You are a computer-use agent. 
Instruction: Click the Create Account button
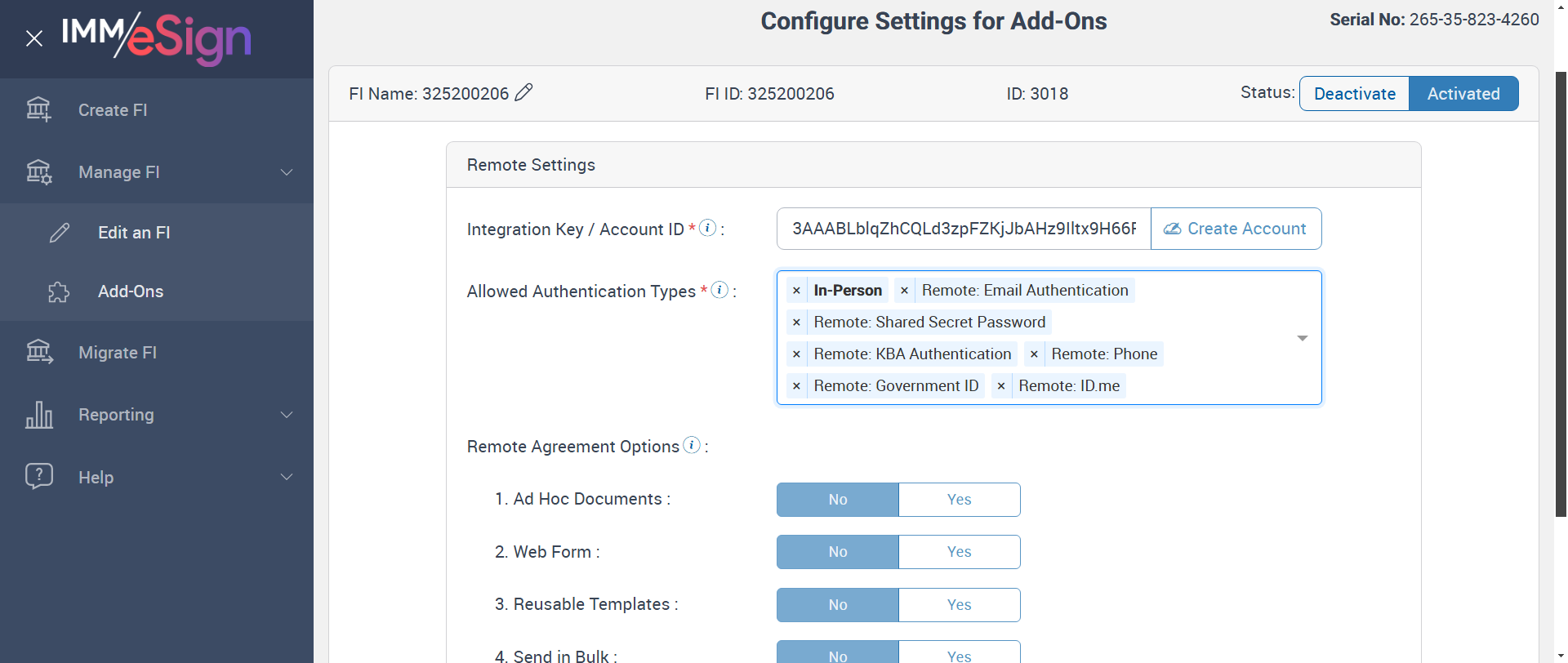[x=1236, y=229]
